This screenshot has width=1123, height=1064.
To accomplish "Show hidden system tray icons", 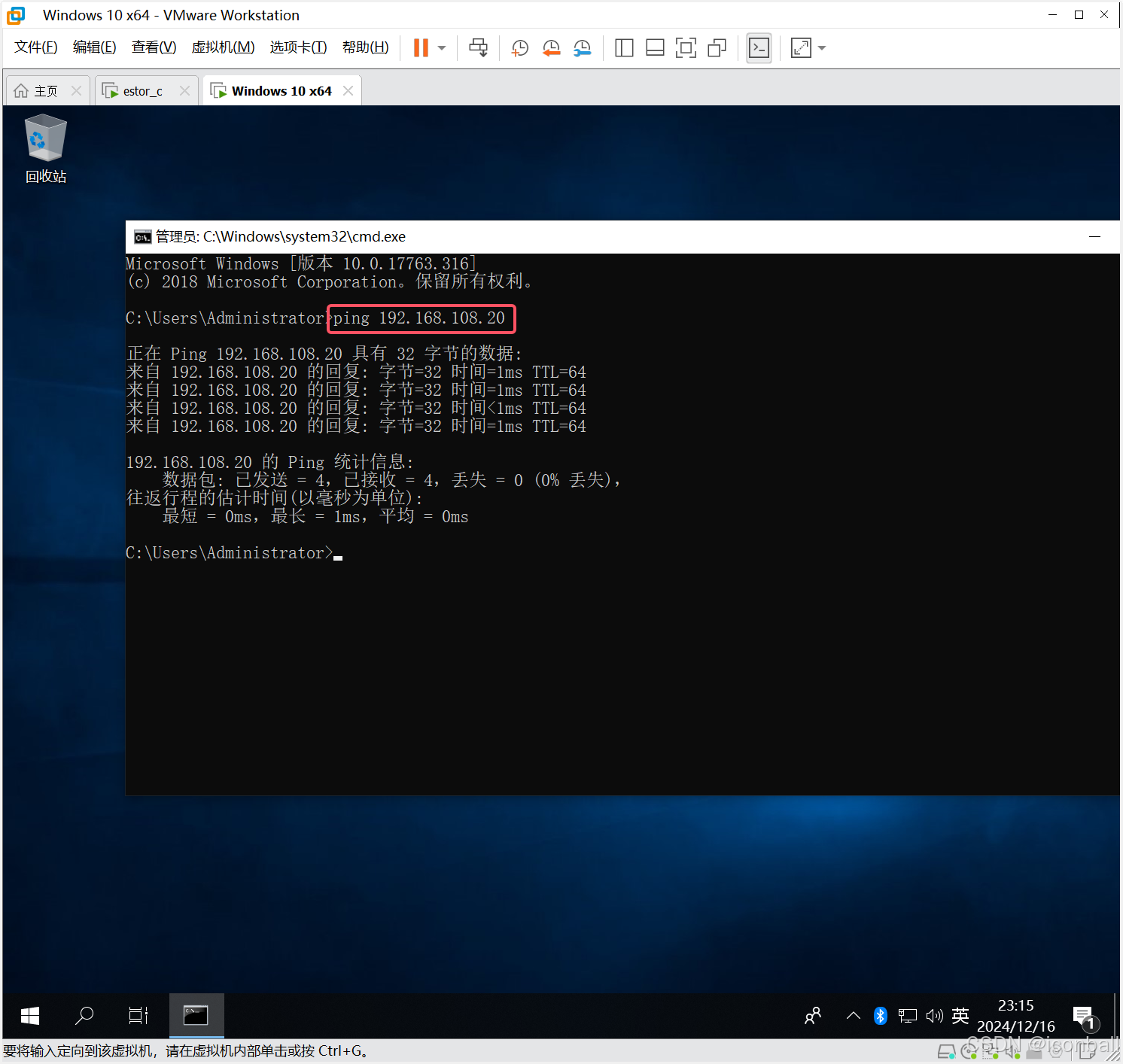I will pyautogui.click(x=853, y=1016).
